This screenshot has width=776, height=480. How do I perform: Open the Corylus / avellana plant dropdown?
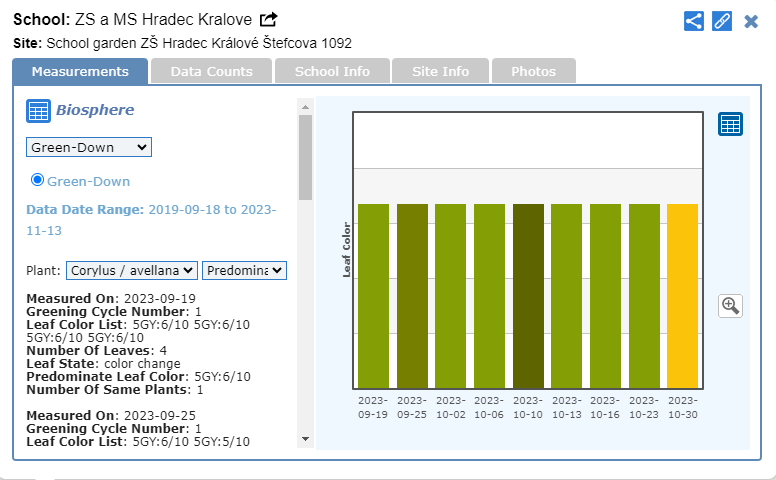(x=131, y=270)
